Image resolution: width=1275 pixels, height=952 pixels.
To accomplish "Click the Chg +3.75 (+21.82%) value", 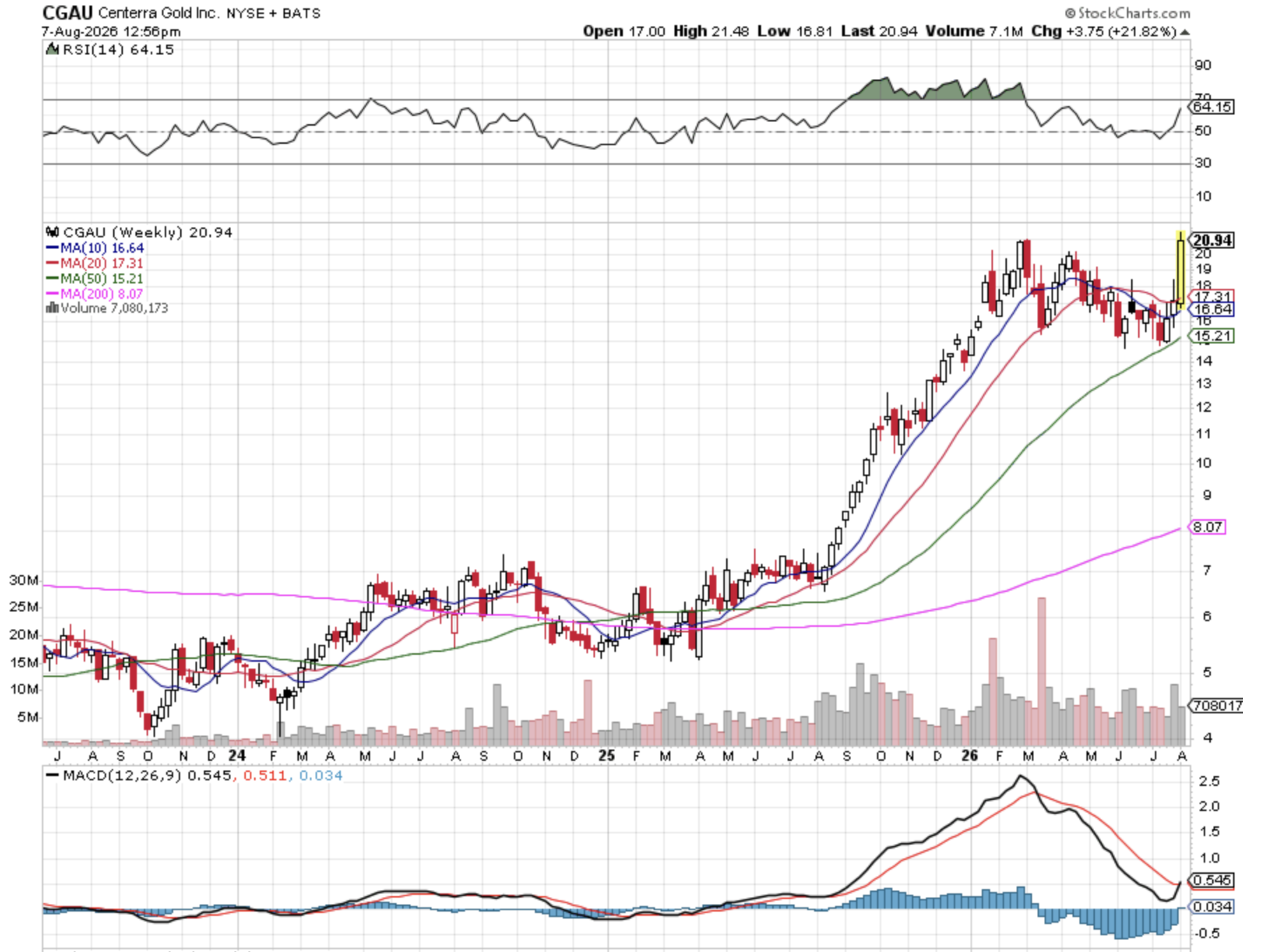I will tap(1103, 31).
